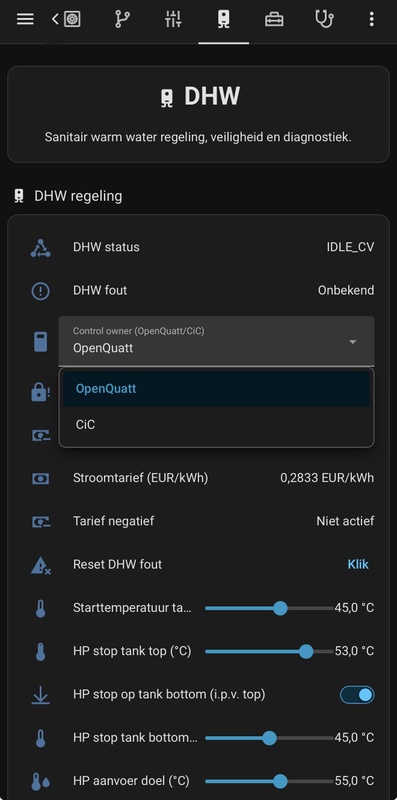Click the Sanitair warm water description text
Screen dimensions: 397x800
[198, 137]
